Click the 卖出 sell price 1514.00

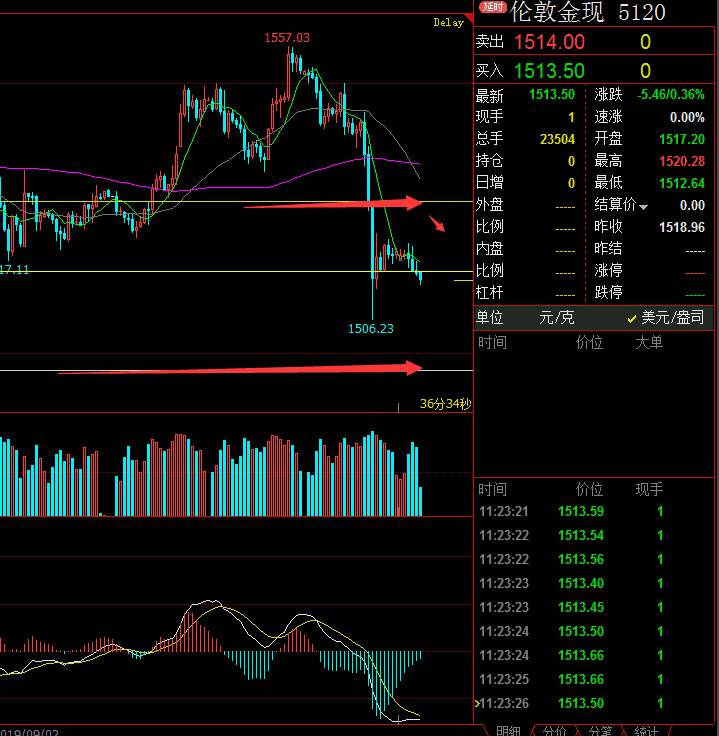549,42
